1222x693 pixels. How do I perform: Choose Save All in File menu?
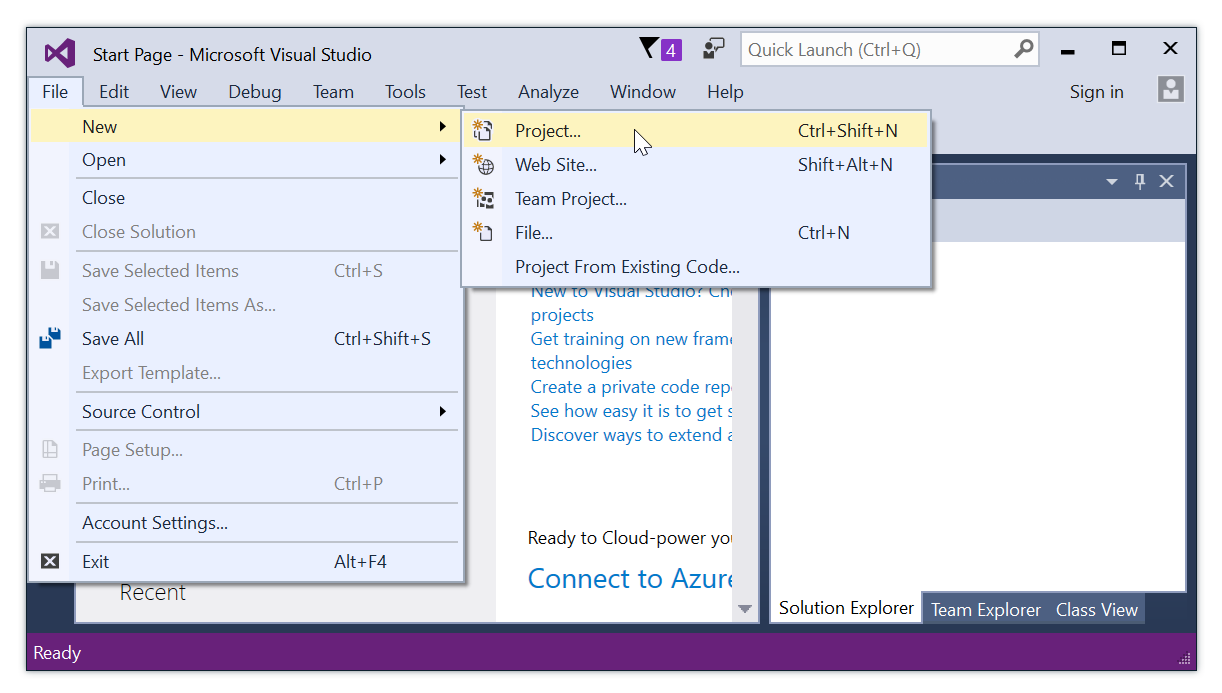point(246,339)
